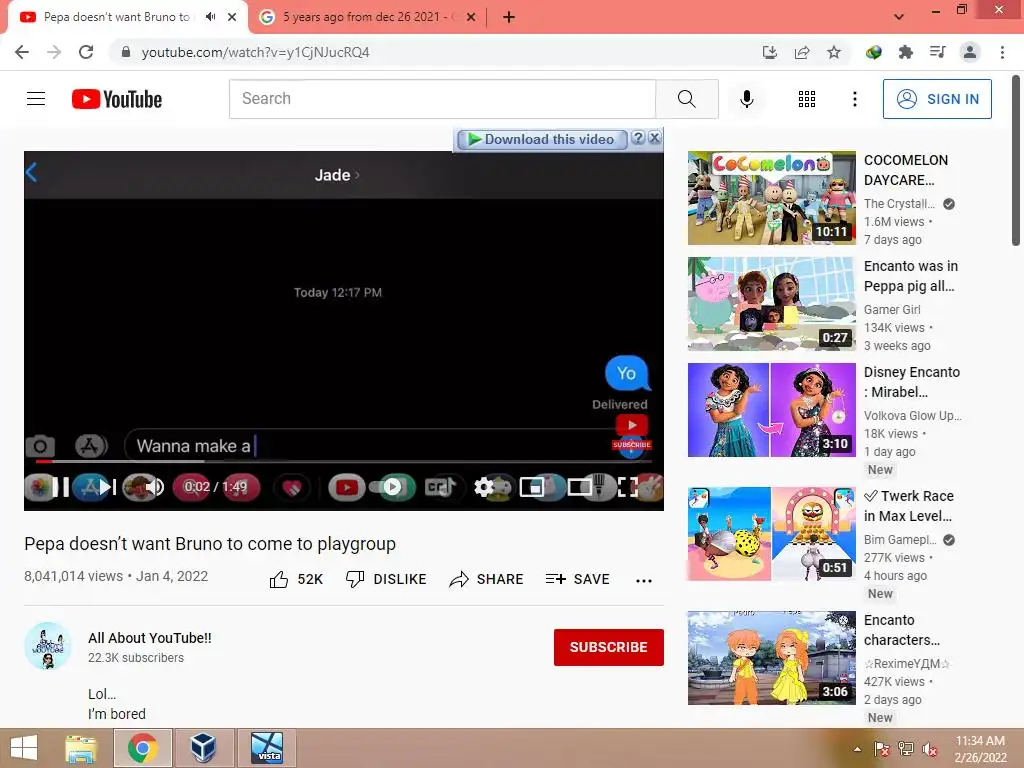Switch to miniplayer mode
The height and width of the screenshot is (768, 1024).
(532, 487)
